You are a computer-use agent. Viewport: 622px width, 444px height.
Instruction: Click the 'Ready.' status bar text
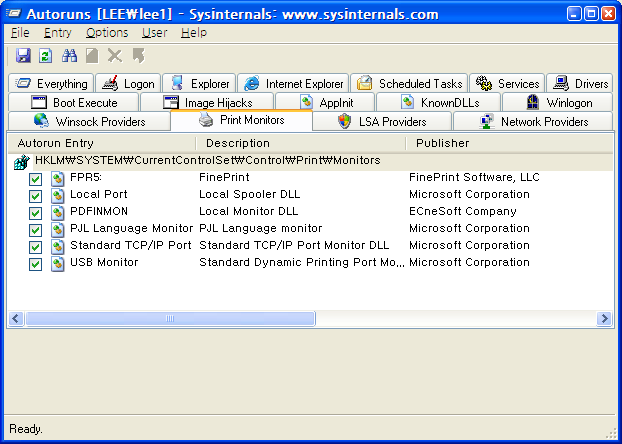point(26,429)
